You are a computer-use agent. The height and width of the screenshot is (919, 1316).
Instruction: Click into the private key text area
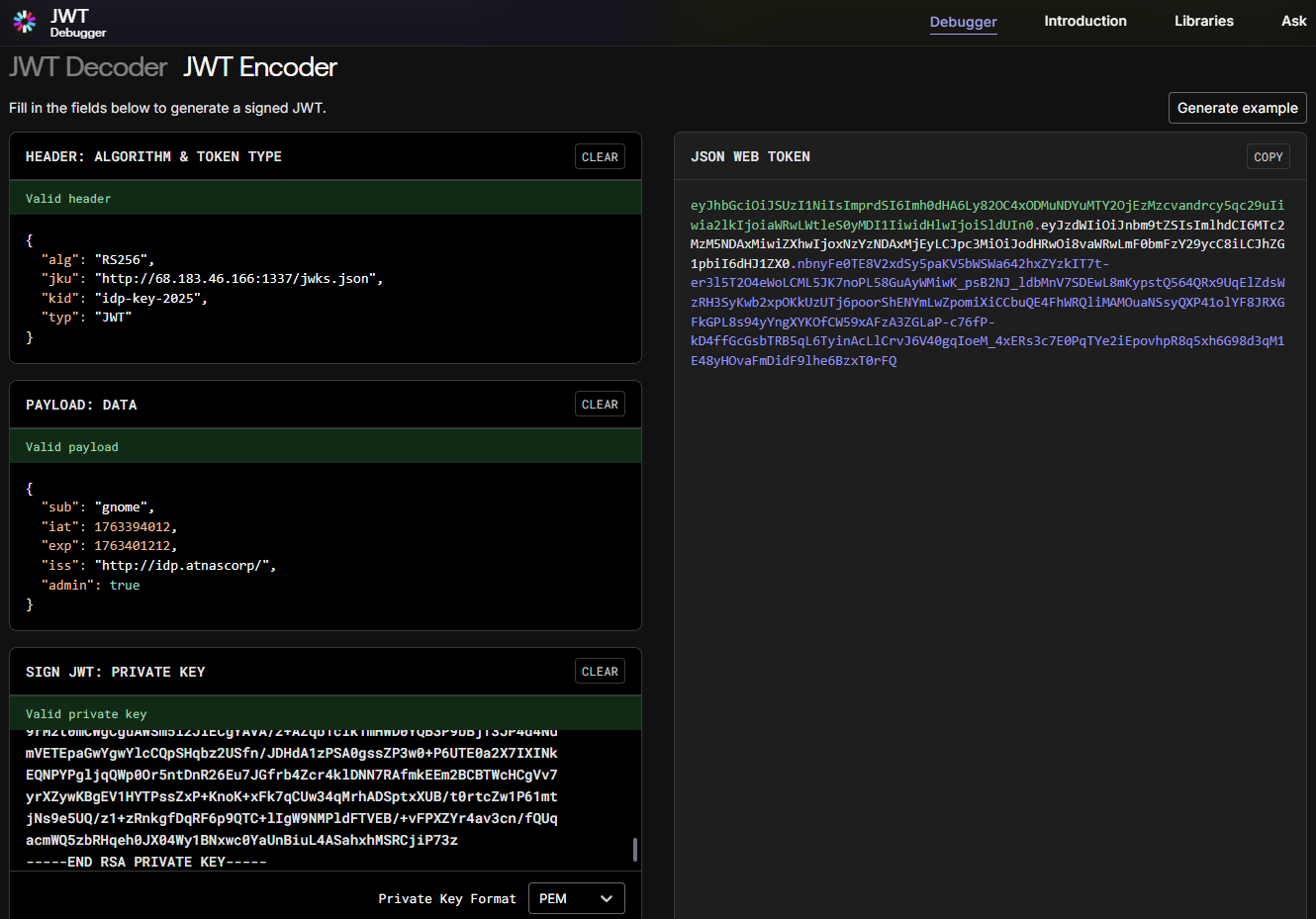click(x=297, y=796)
